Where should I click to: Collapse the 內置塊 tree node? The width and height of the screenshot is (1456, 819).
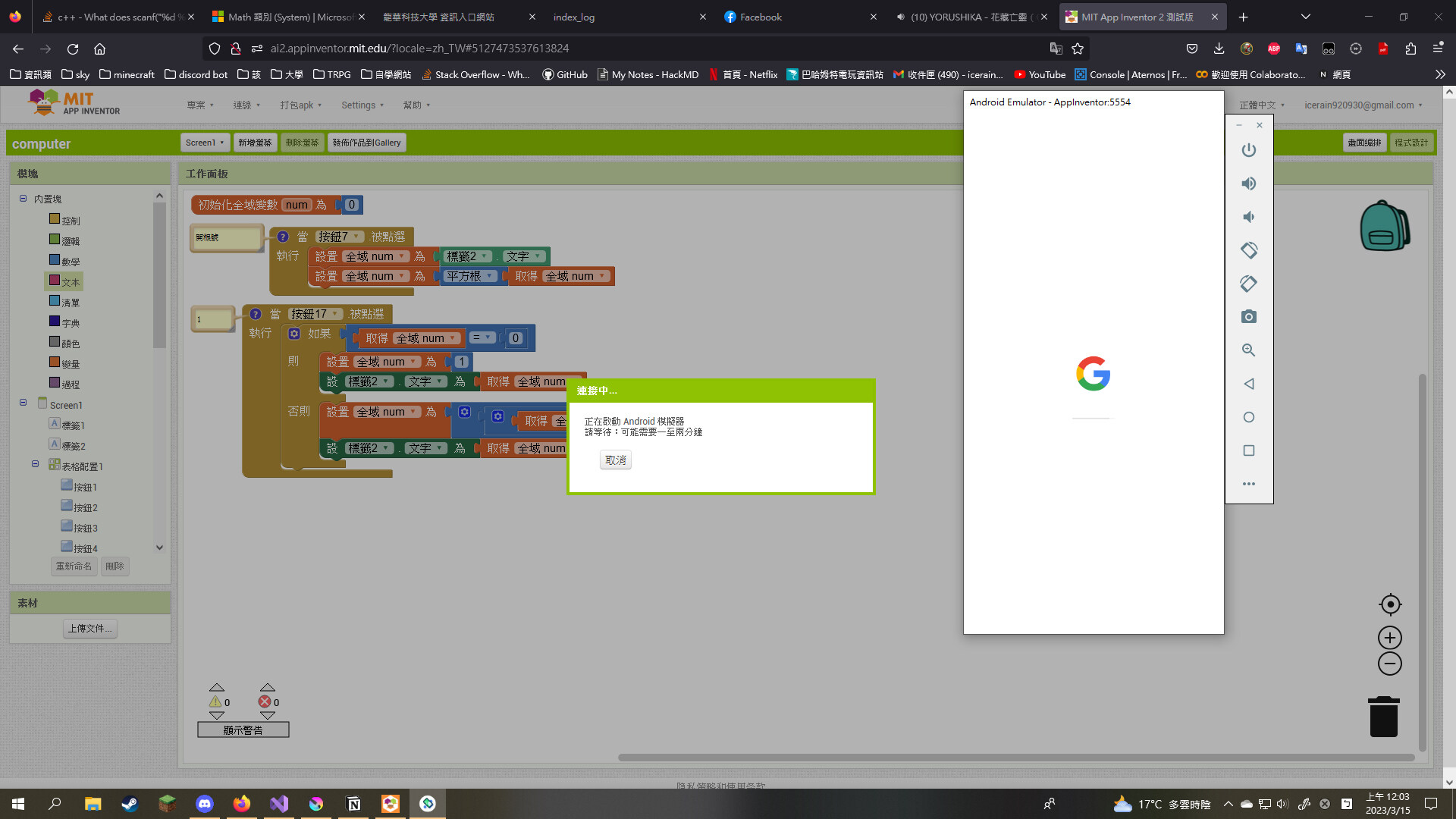(23, 199)
